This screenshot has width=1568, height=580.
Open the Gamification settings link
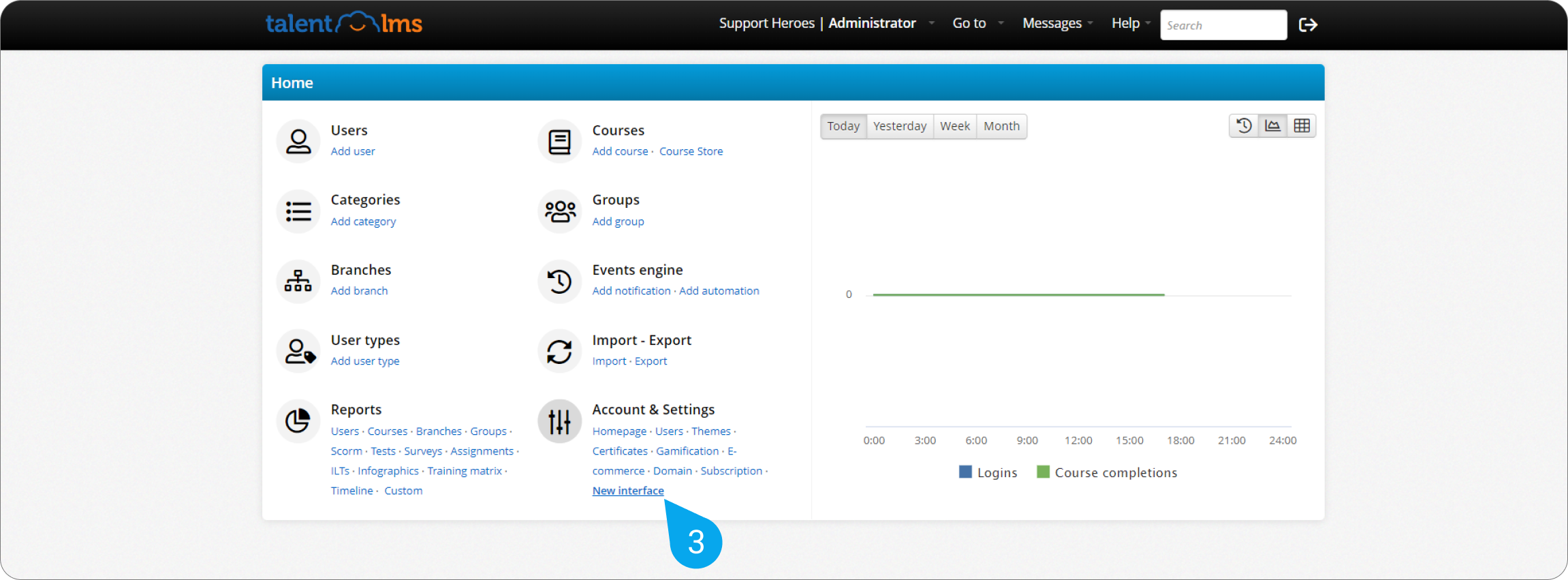tap(687, 451)
